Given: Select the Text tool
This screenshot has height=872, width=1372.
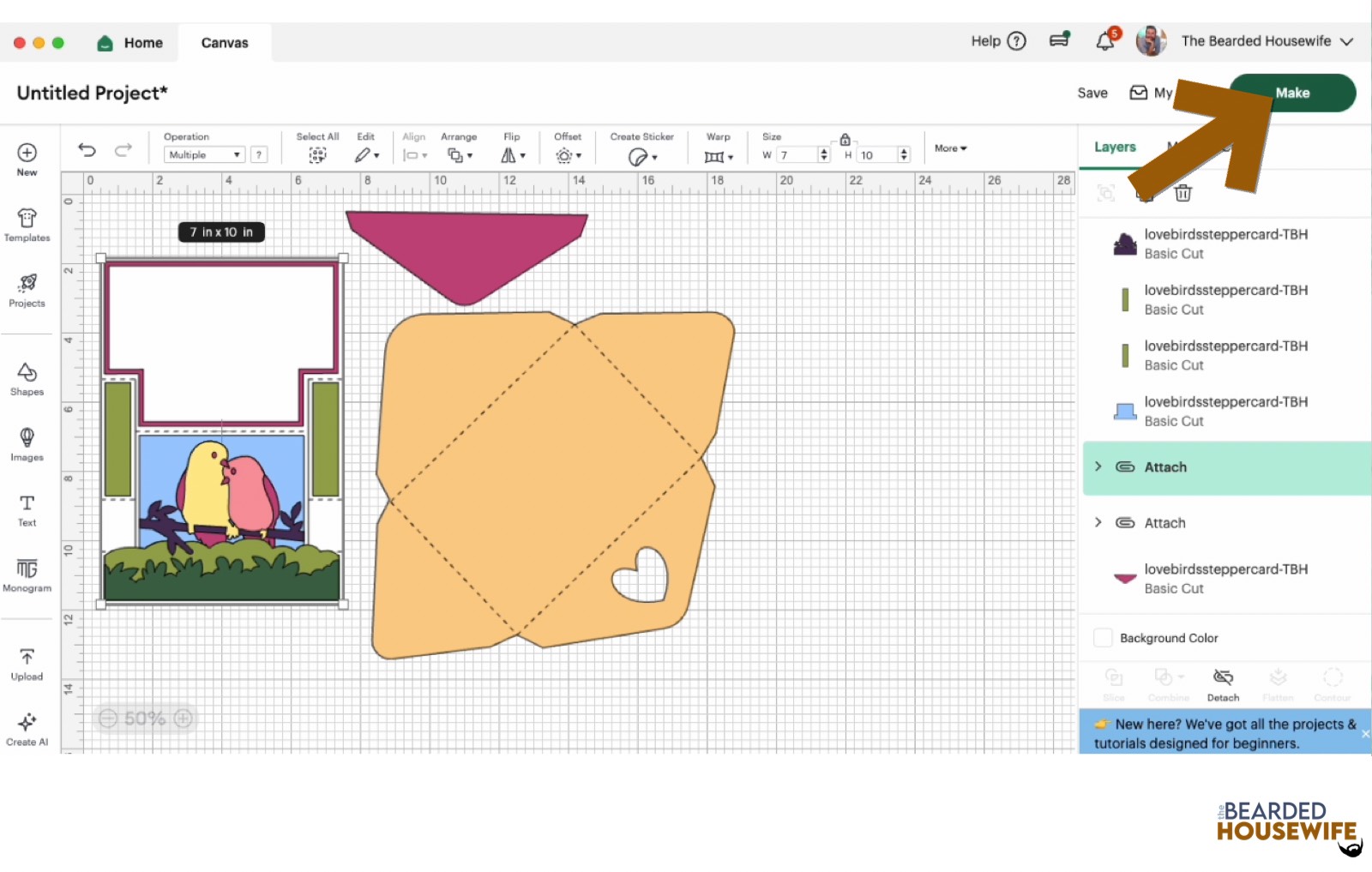Looking at the screenshot, I should (27, 509).
